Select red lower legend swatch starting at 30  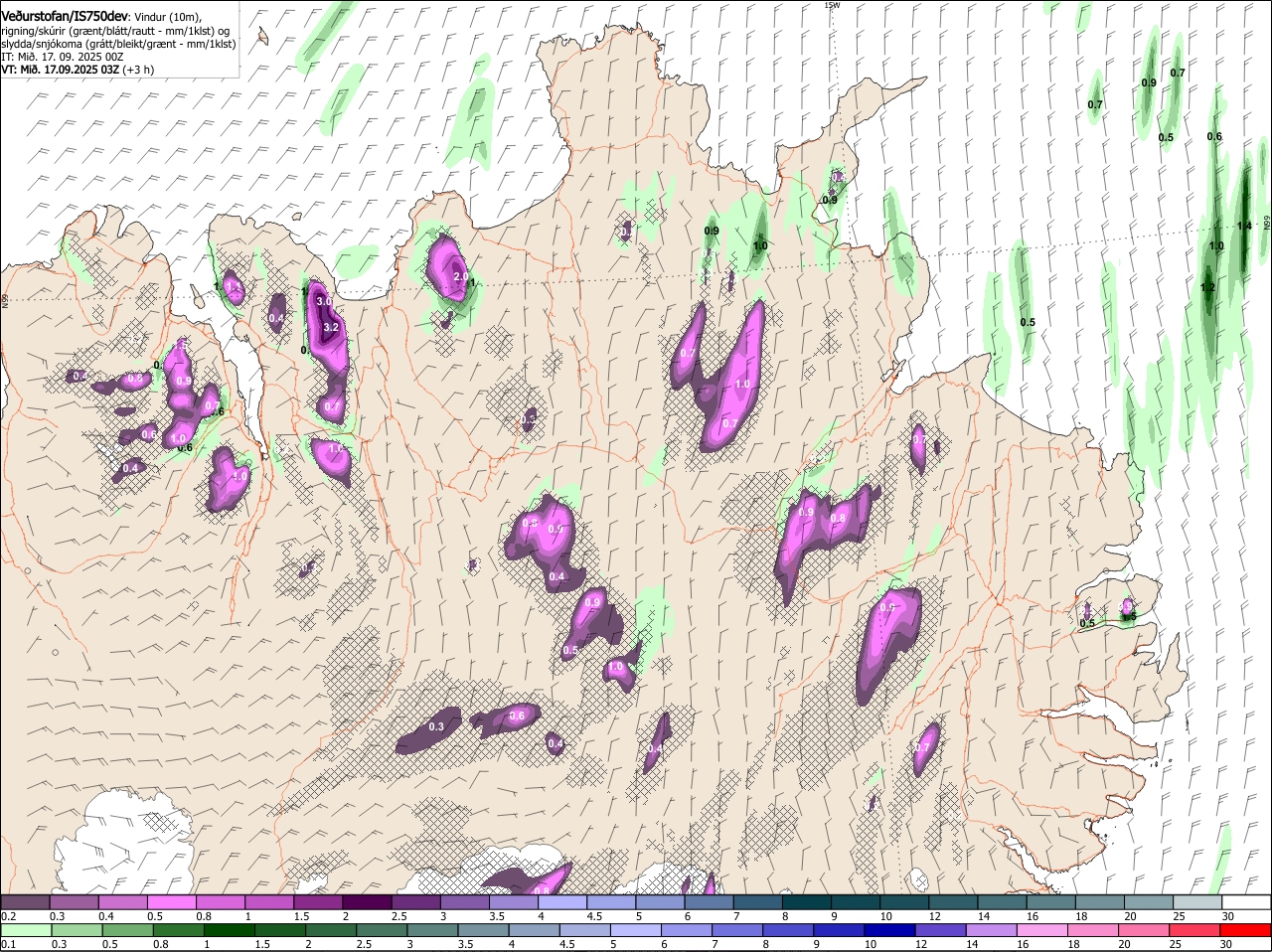click(x=1248, y=930)
